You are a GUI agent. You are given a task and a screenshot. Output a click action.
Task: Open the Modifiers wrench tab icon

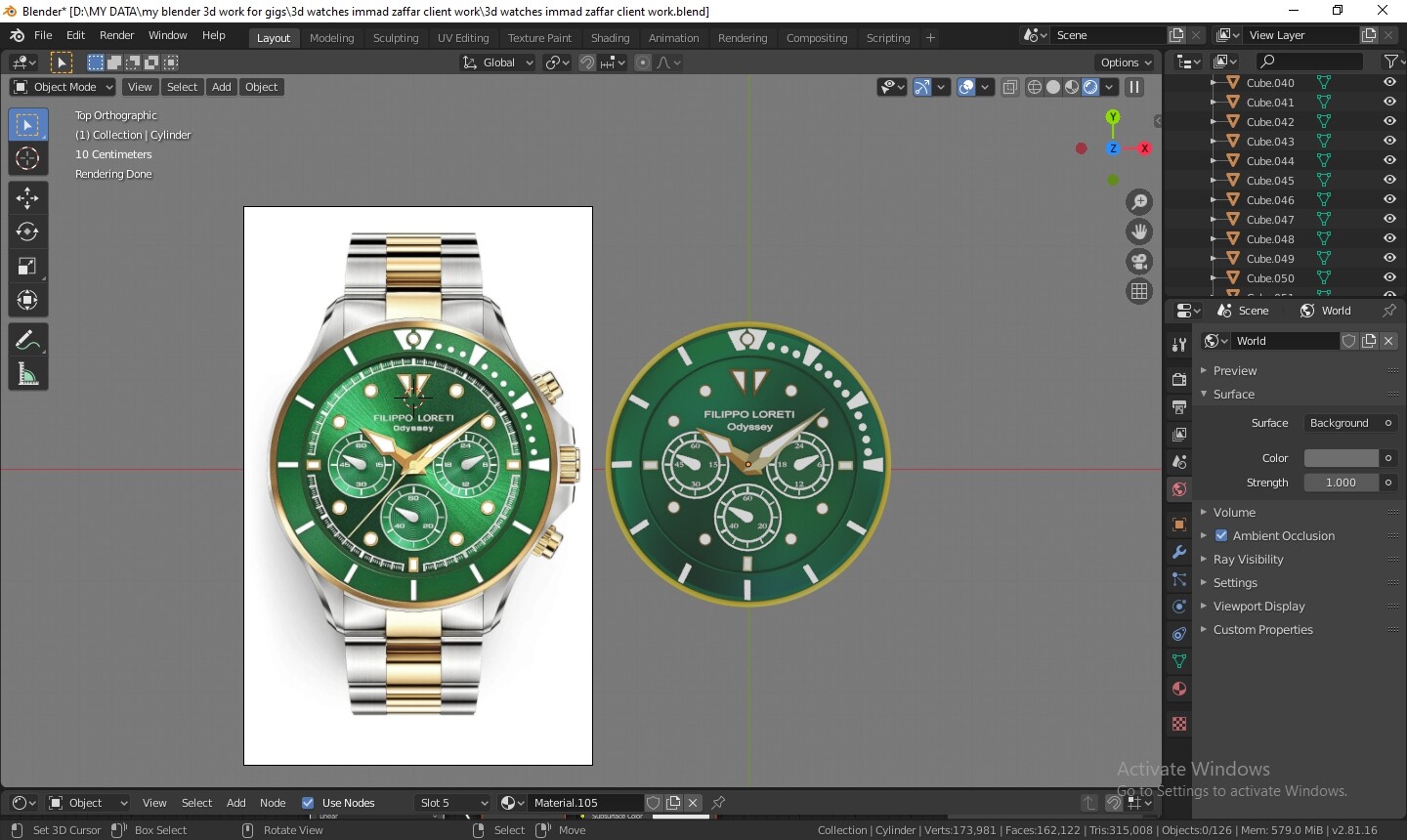1179,552
